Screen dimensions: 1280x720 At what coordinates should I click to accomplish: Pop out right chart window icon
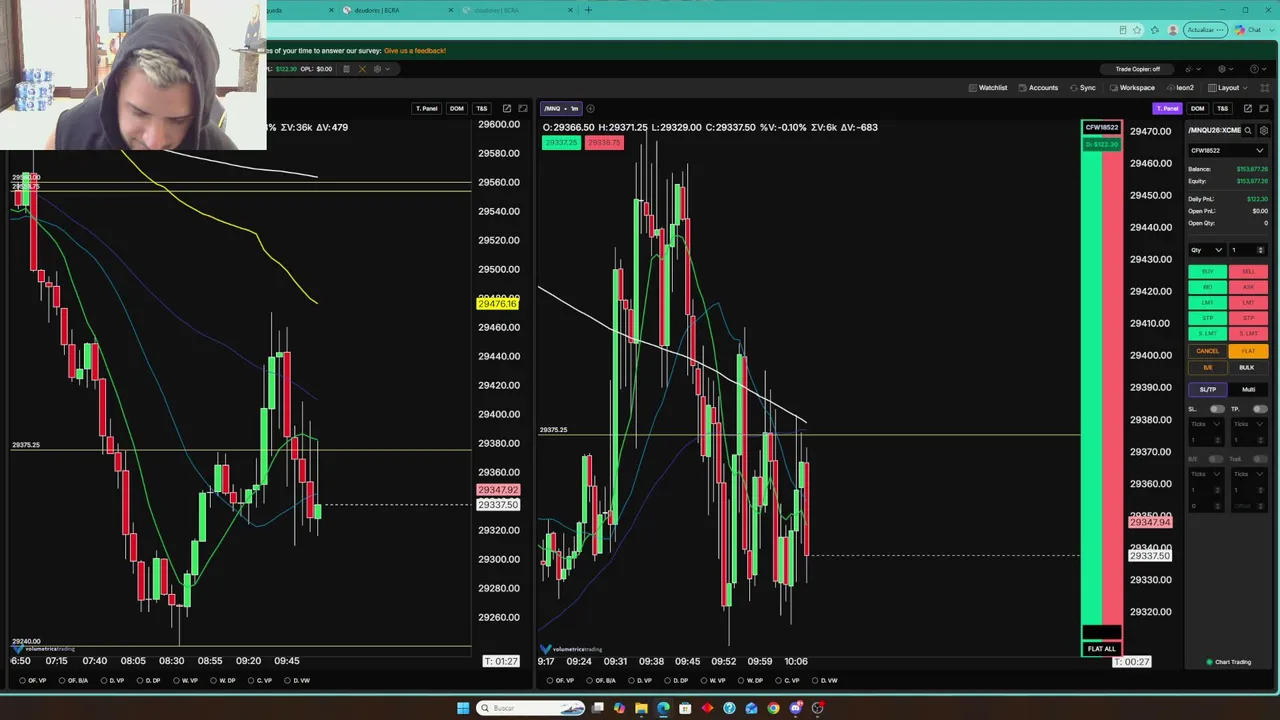point(1247,108)
